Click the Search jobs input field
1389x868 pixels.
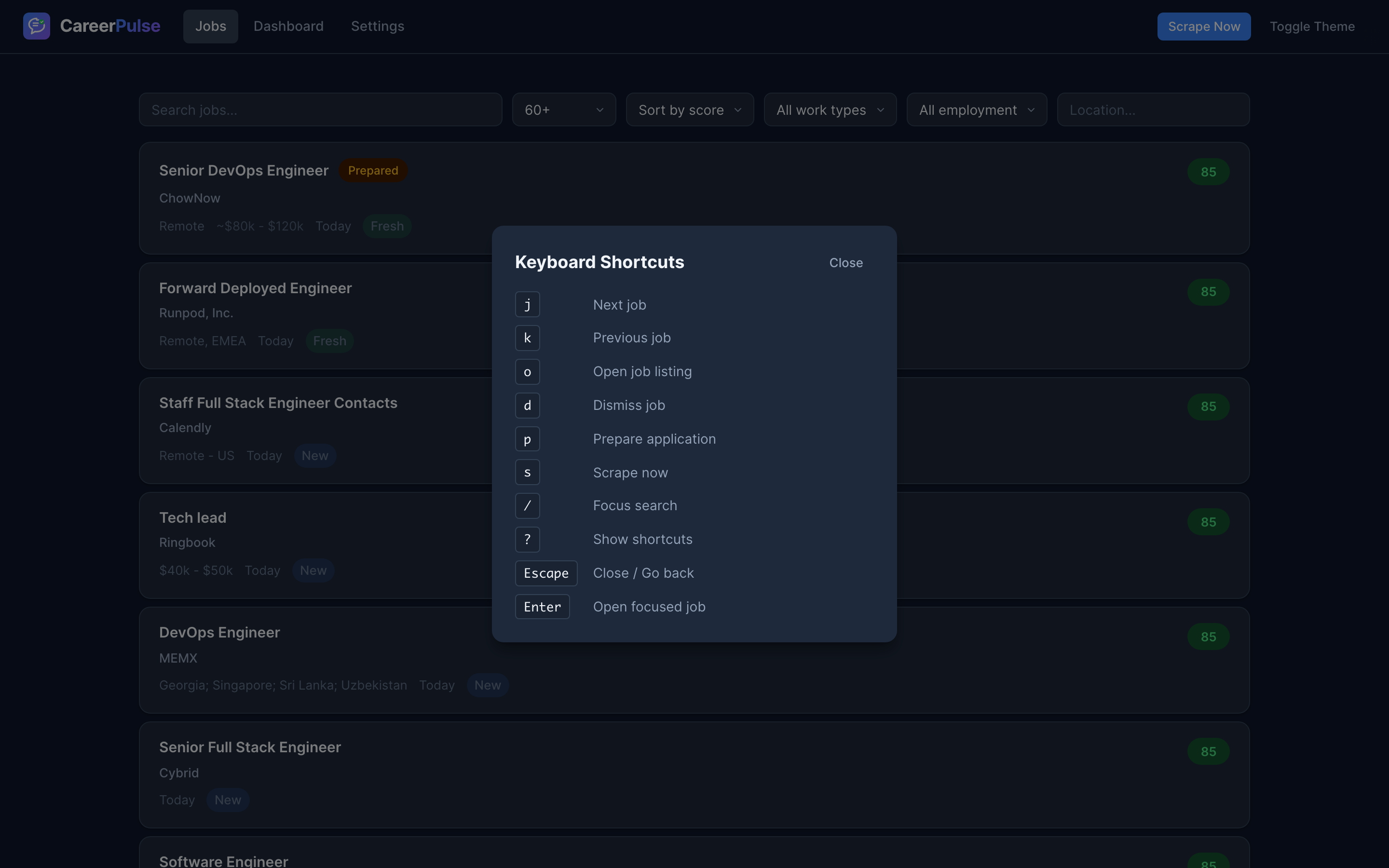point(320,109)
